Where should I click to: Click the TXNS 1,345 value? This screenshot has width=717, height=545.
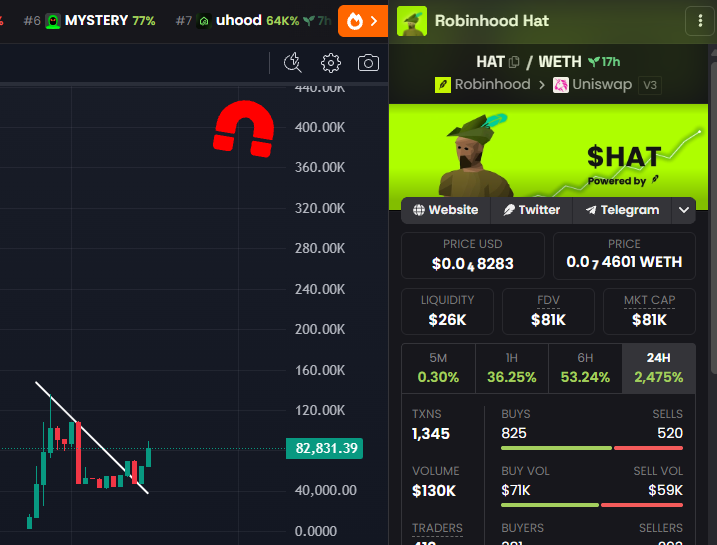431,433
